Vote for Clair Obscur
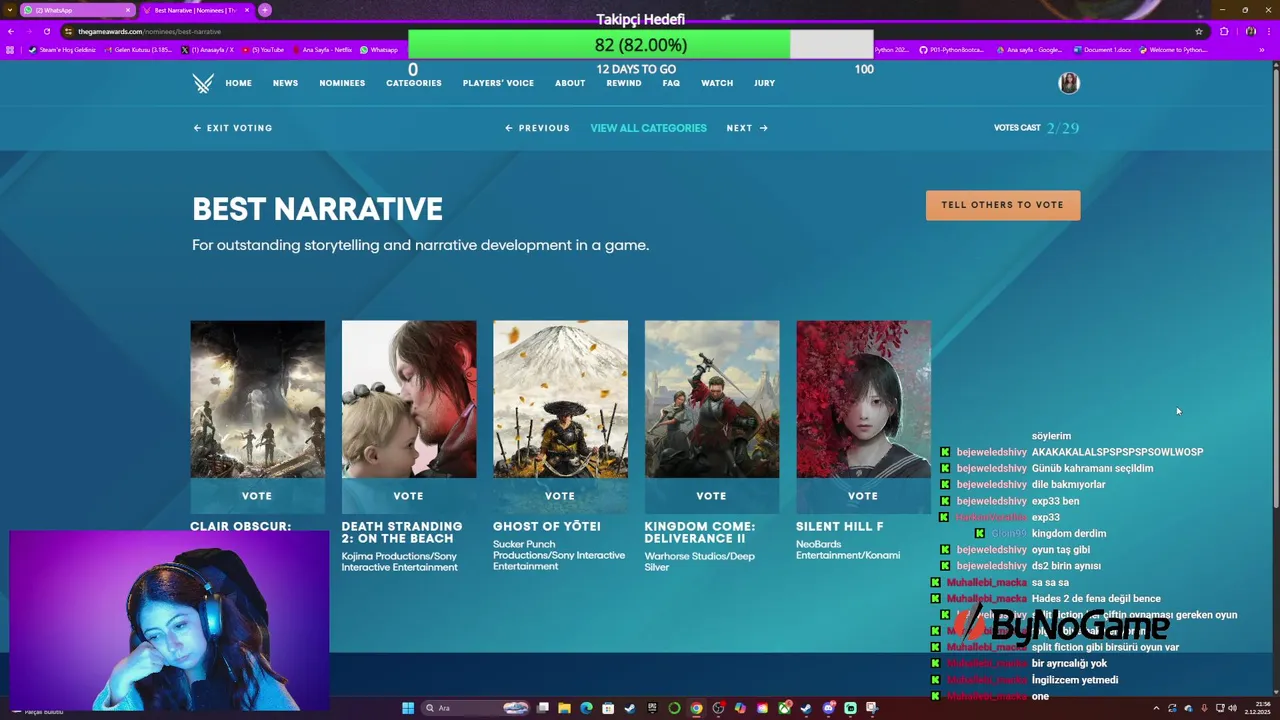The height and width of the screenshot is (720, 1280). (257, 496)
